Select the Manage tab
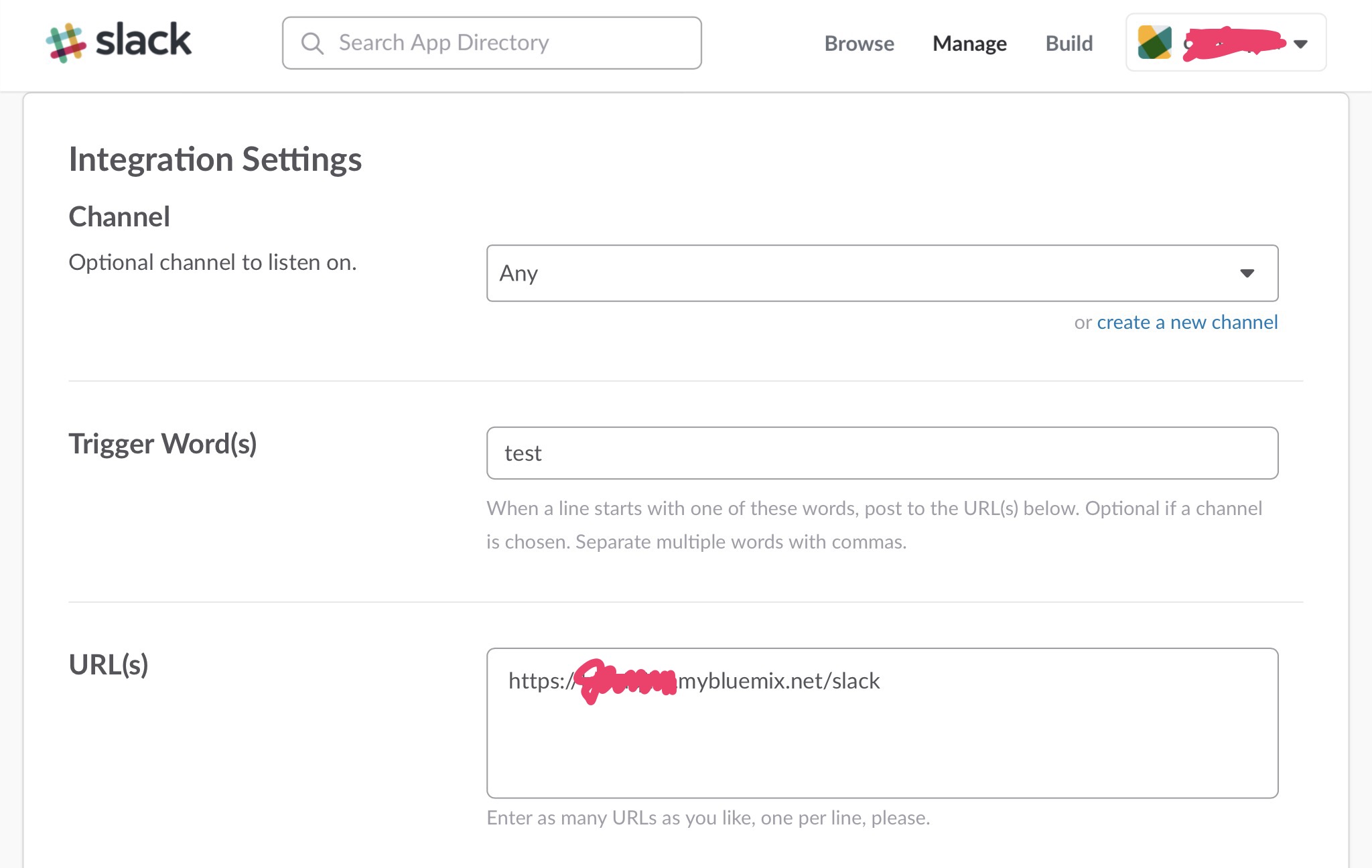 pos(969,44)
